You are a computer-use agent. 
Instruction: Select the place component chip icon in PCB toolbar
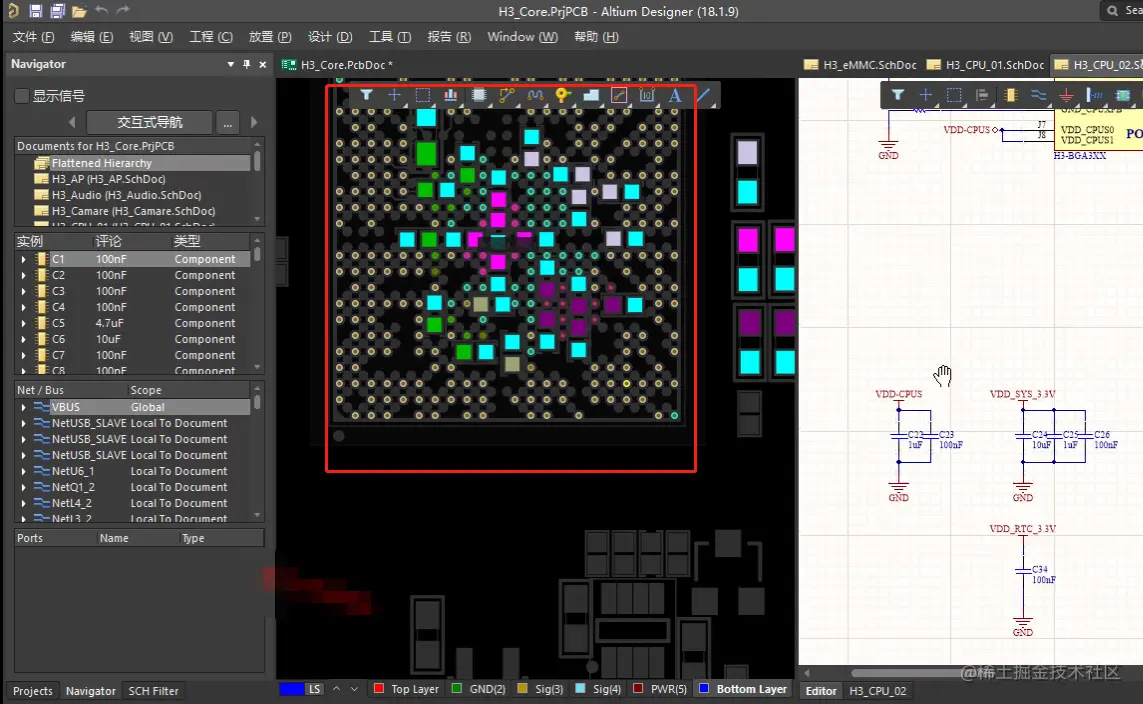[x=479, y=96]
